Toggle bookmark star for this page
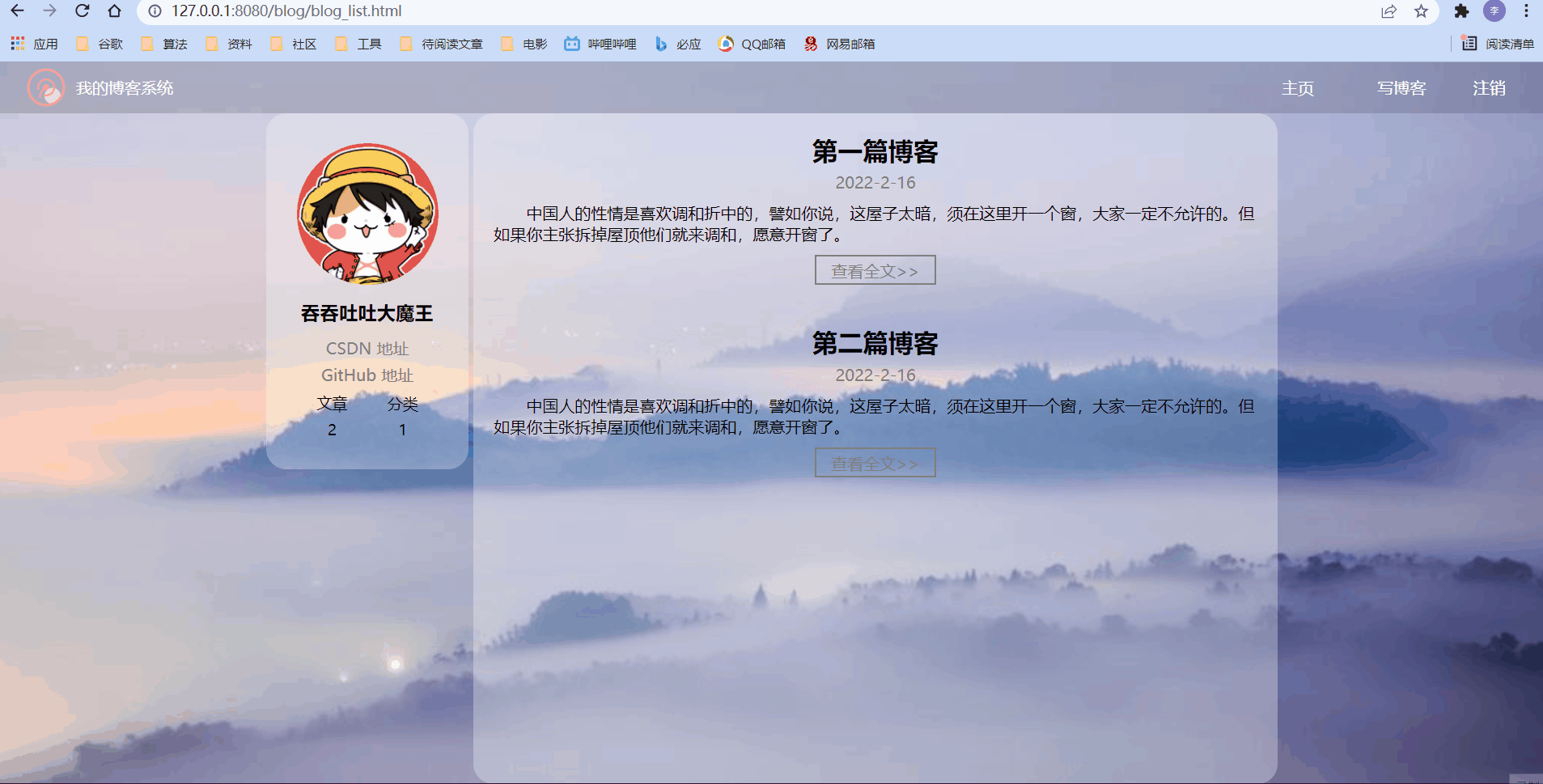The height and width of the screenshot is (784, 1543). point(1420,11)
